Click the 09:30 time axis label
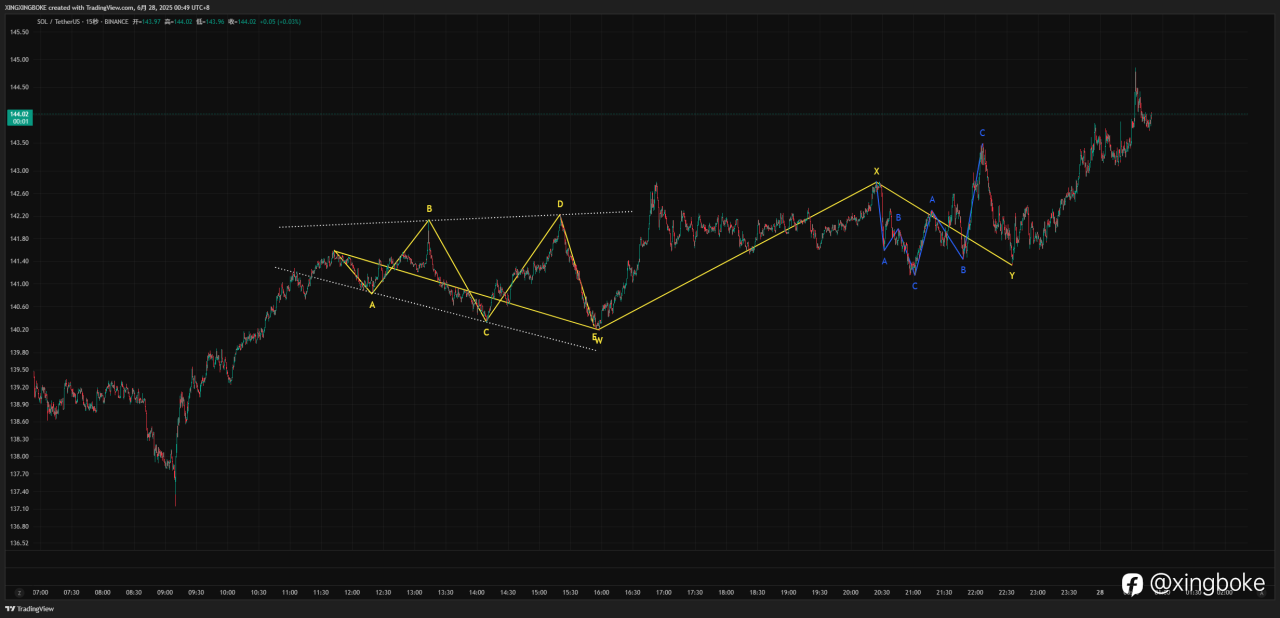The height and width of the screenshot is (618, 1280). click(196, 592)
